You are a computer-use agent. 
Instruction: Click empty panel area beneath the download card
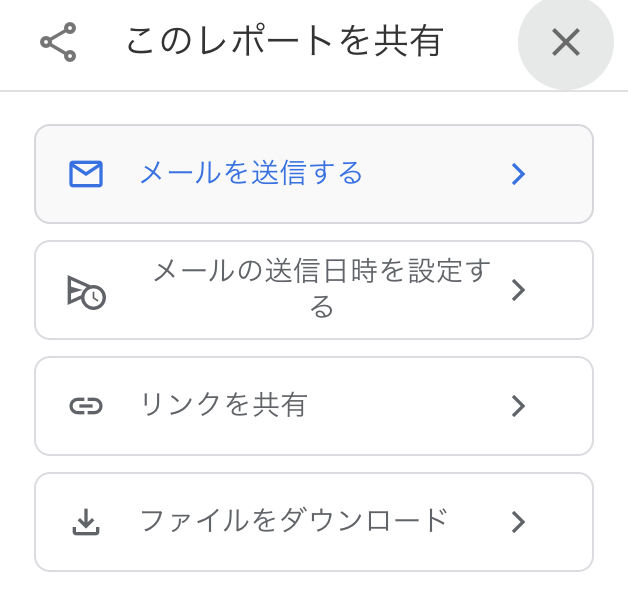(x=314, y=595)
